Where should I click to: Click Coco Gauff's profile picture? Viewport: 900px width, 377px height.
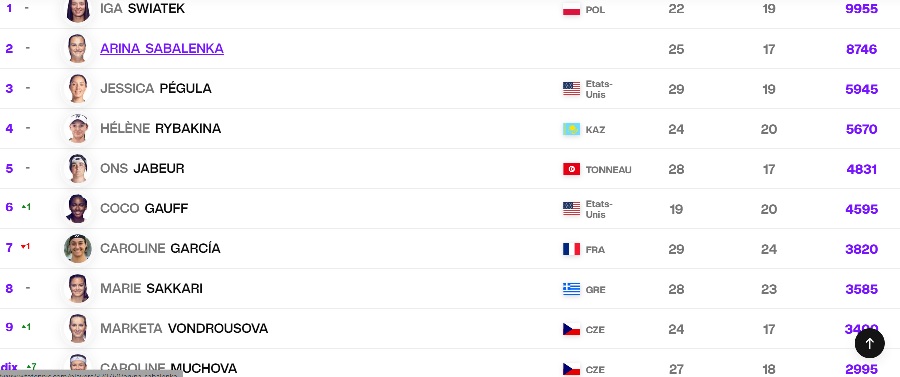[77, 208]
